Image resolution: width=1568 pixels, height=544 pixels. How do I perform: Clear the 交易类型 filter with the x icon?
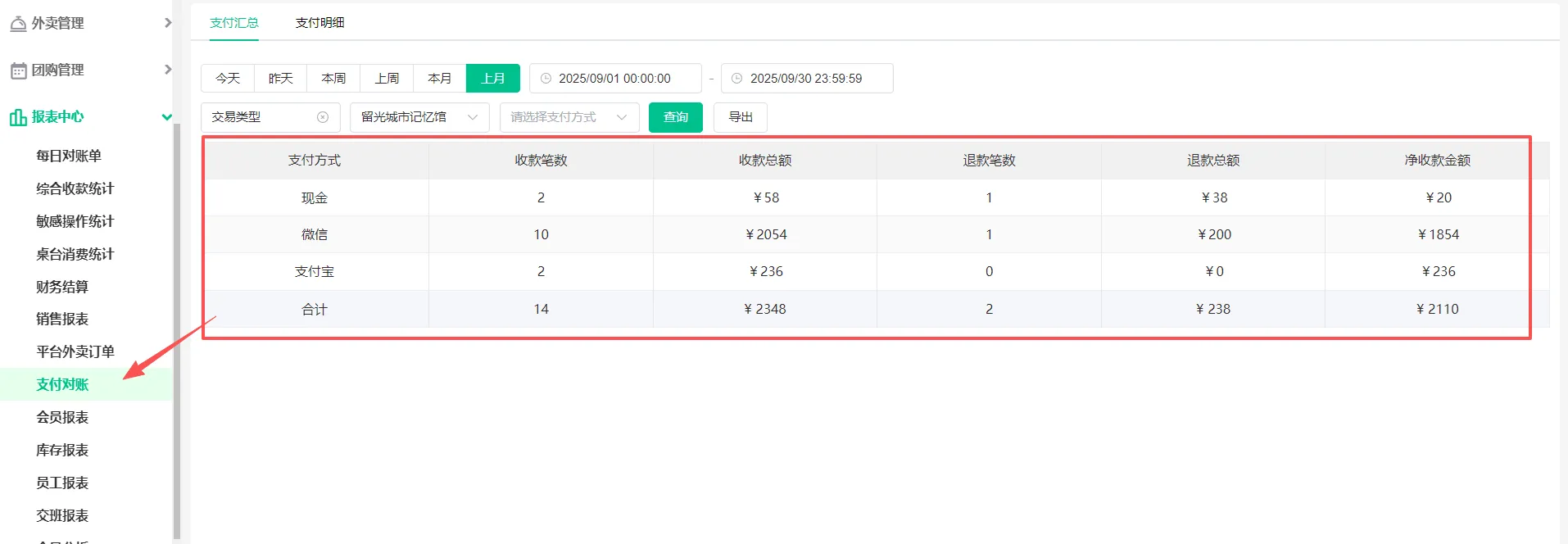[323, 117]
